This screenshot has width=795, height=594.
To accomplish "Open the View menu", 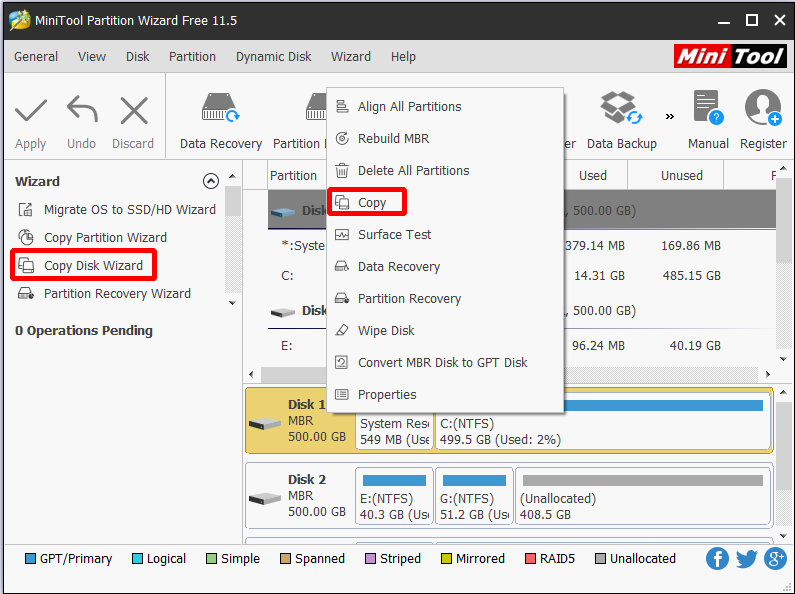I will [x=92, y=56].
